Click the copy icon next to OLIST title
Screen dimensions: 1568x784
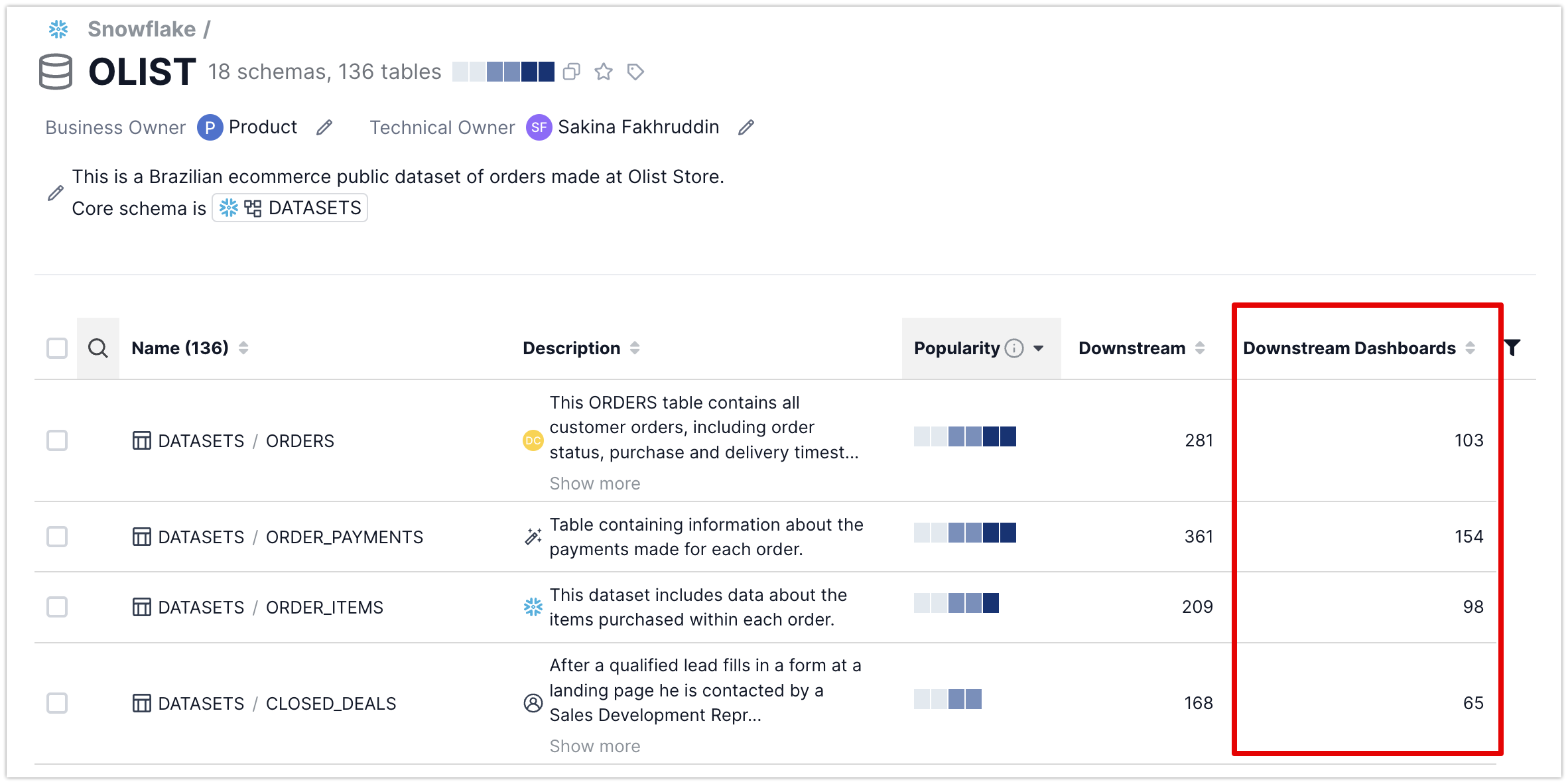pos(571,72)
